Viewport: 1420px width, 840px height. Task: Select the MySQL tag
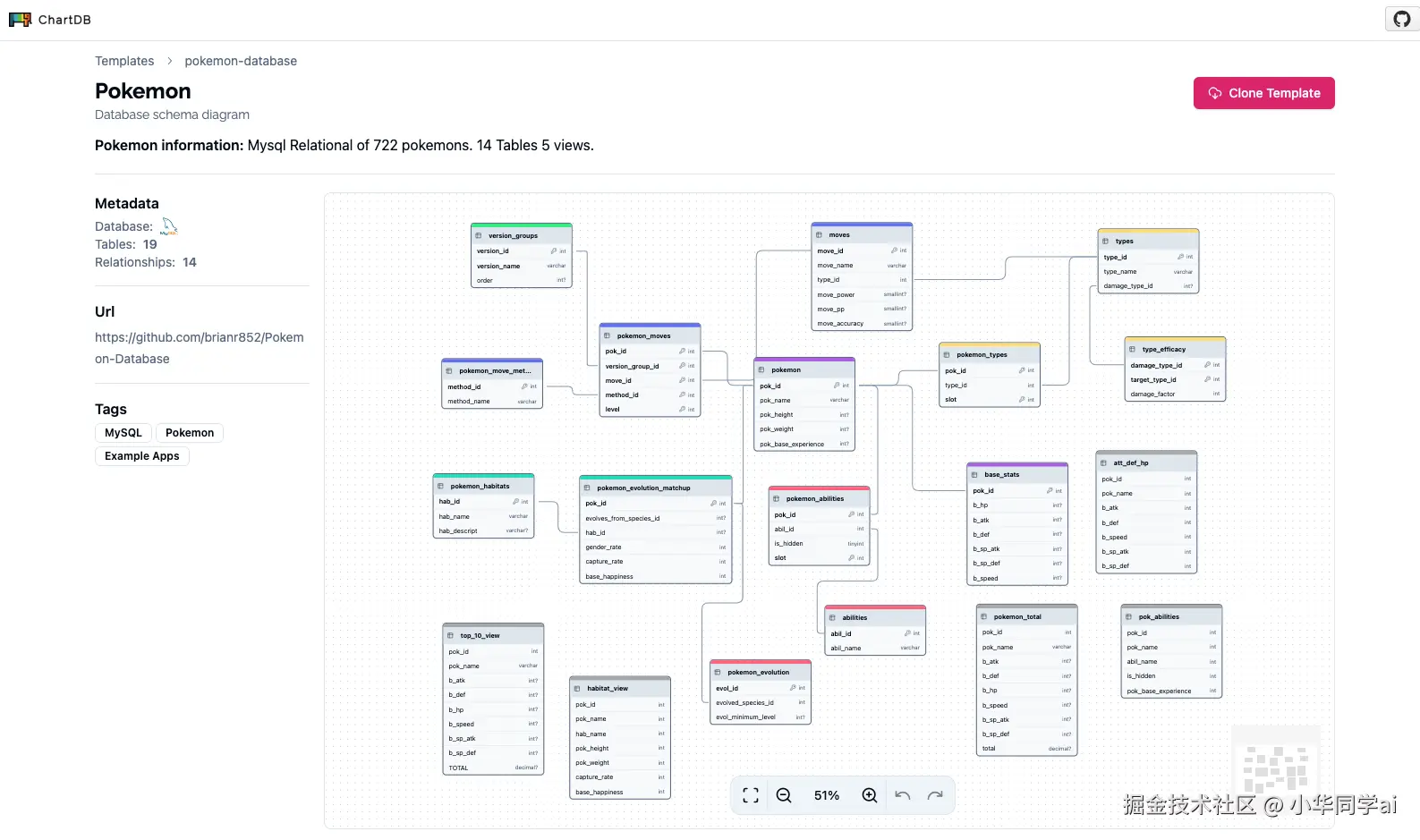click(123, 433)
